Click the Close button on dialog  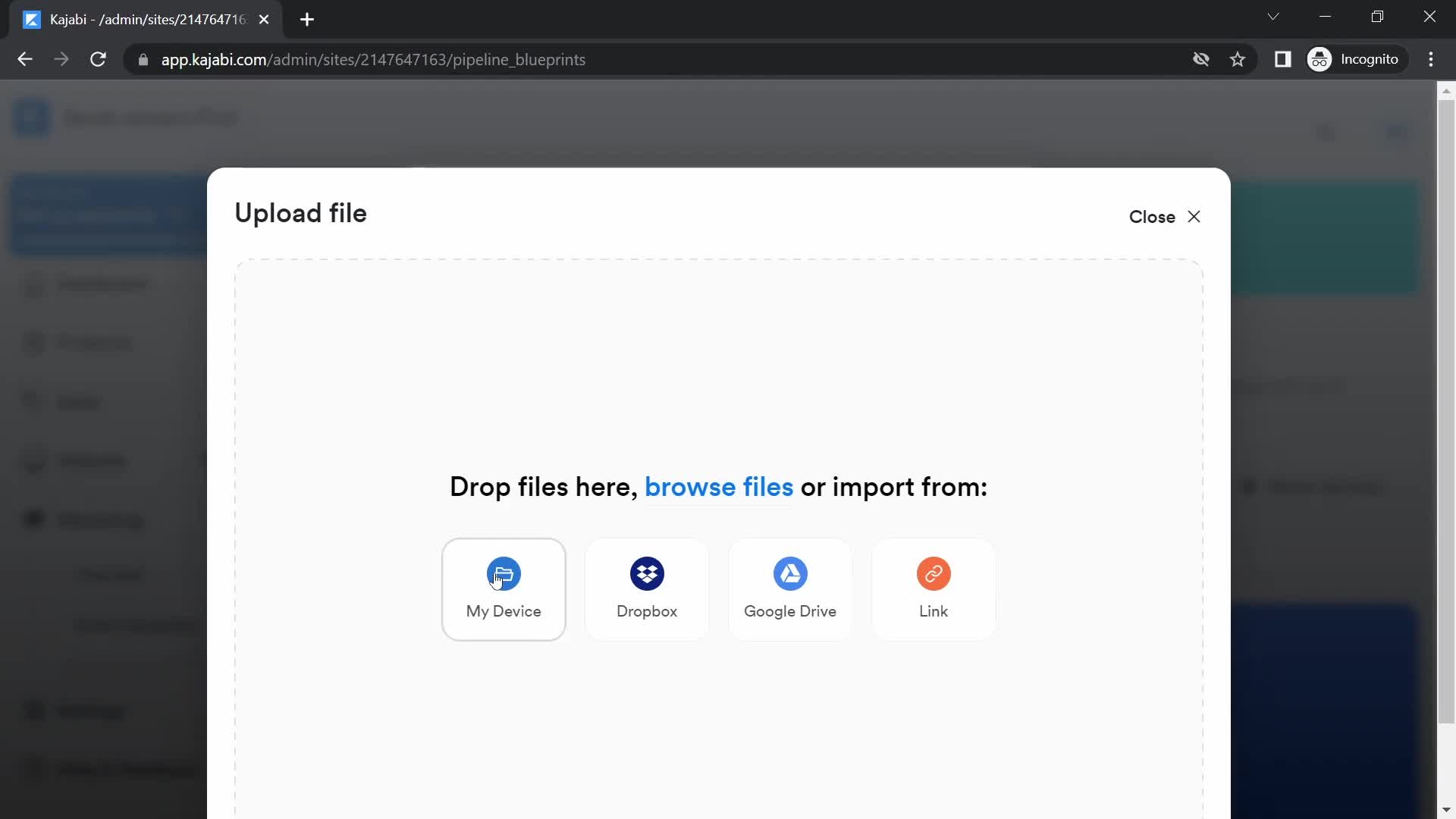click(1165, 217)
